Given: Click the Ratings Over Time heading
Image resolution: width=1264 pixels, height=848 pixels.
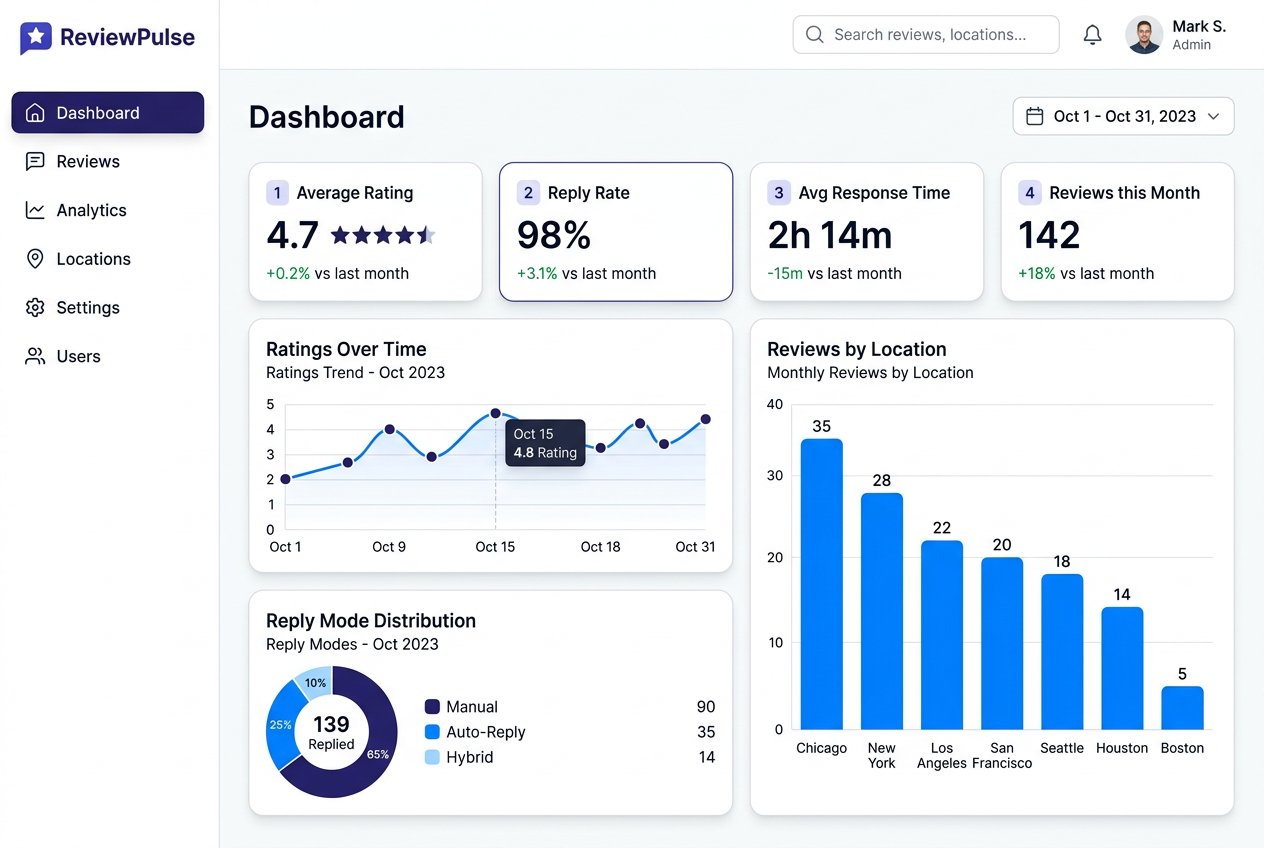Looking at the screenshot, I should (346, 349).
